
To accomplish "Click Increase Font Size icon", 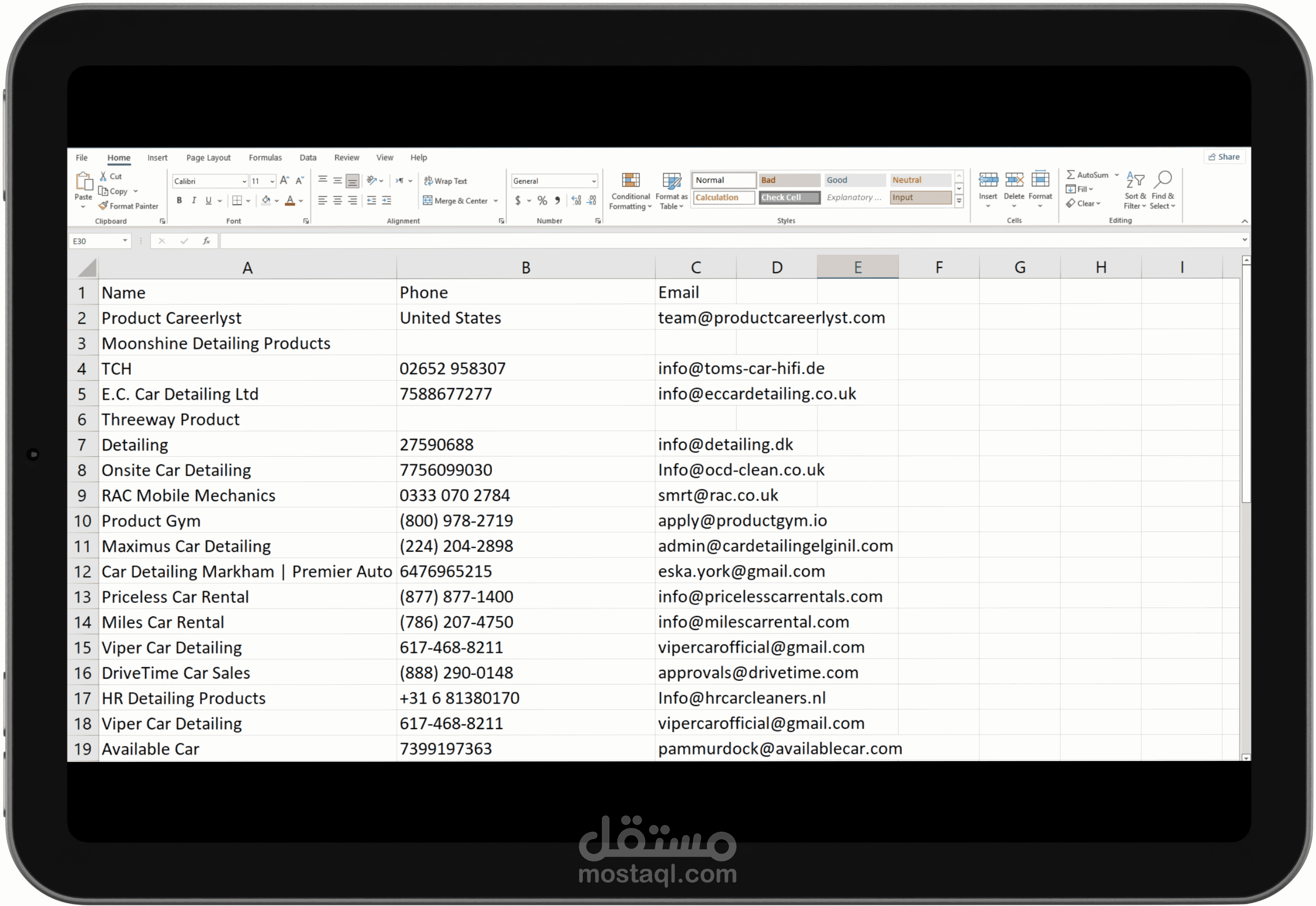I will point(284,181).
